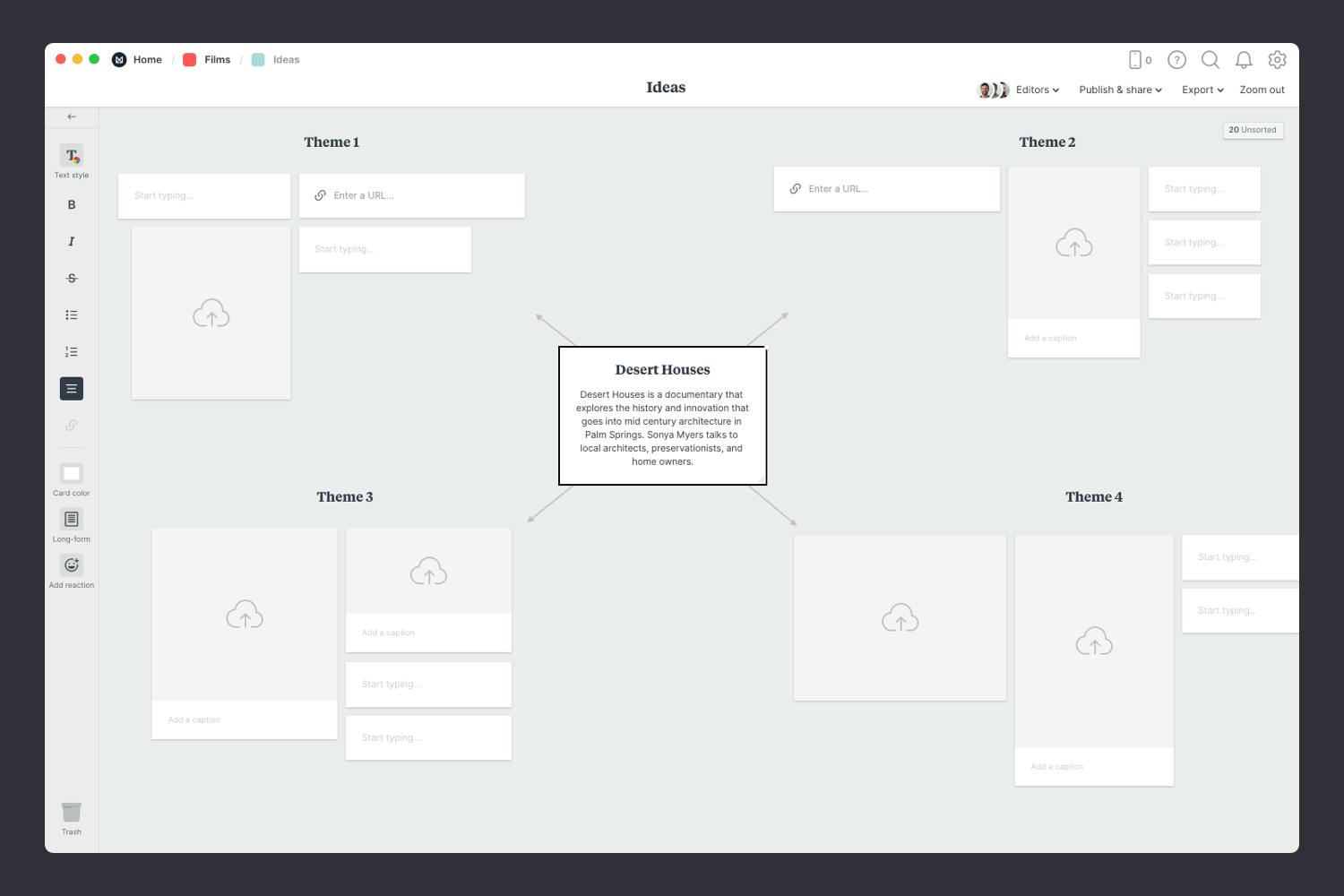Open the Card color picker

coord(71,478)
